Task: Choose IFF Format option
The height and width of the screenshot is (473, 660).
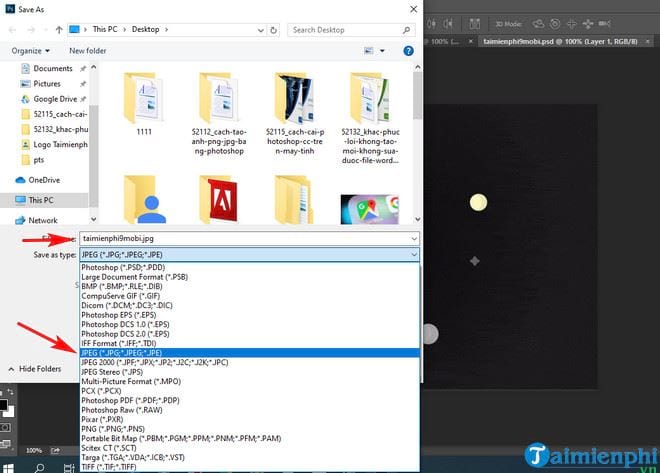Action: [x=250, y=343]
